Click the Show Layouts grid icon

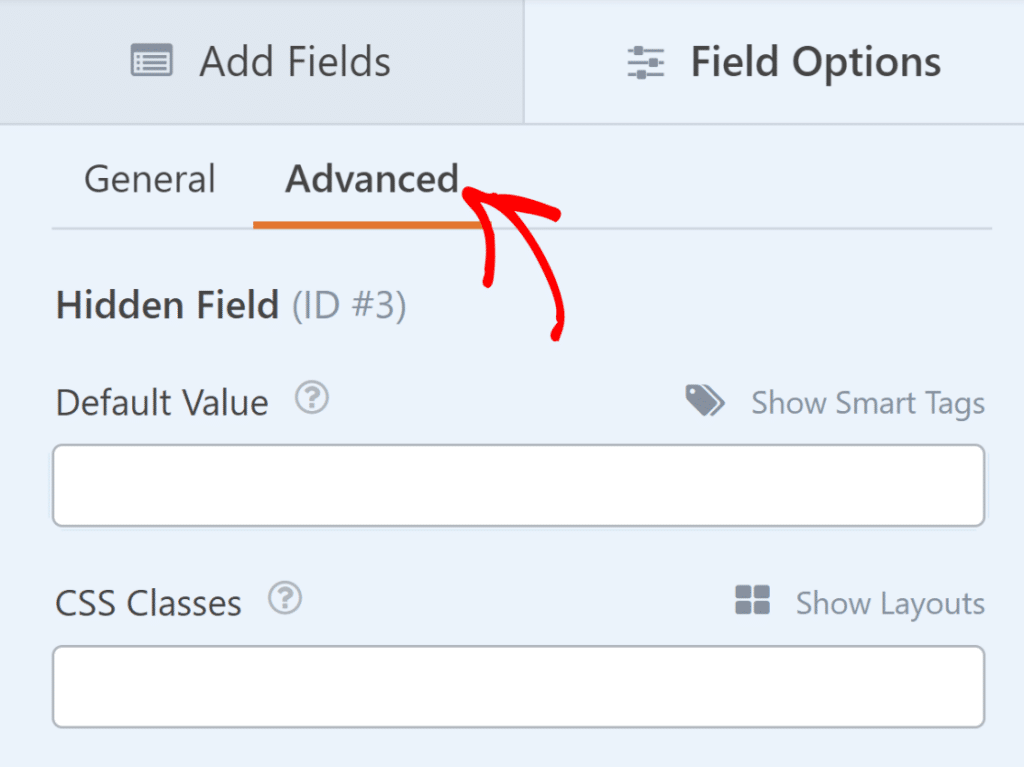753,600
